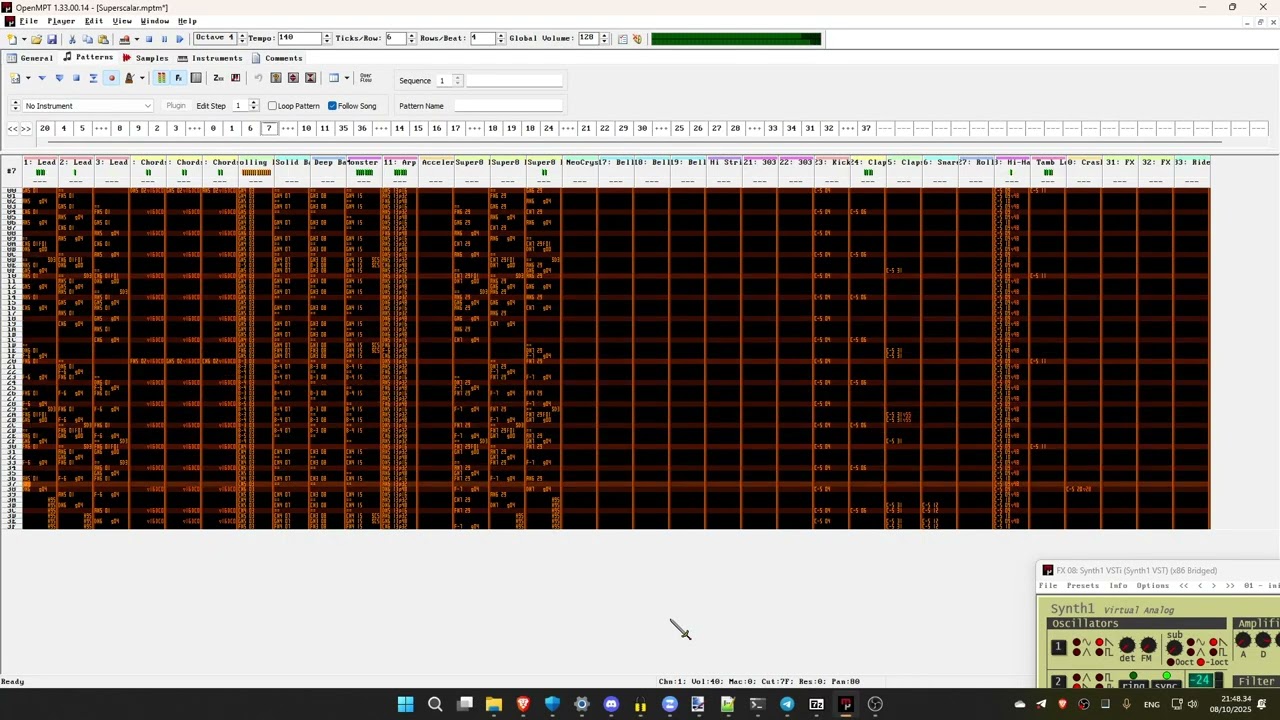1280x720 pixels.
Task: Open the No Instrument dropdown
Action: tap(87, 106)
